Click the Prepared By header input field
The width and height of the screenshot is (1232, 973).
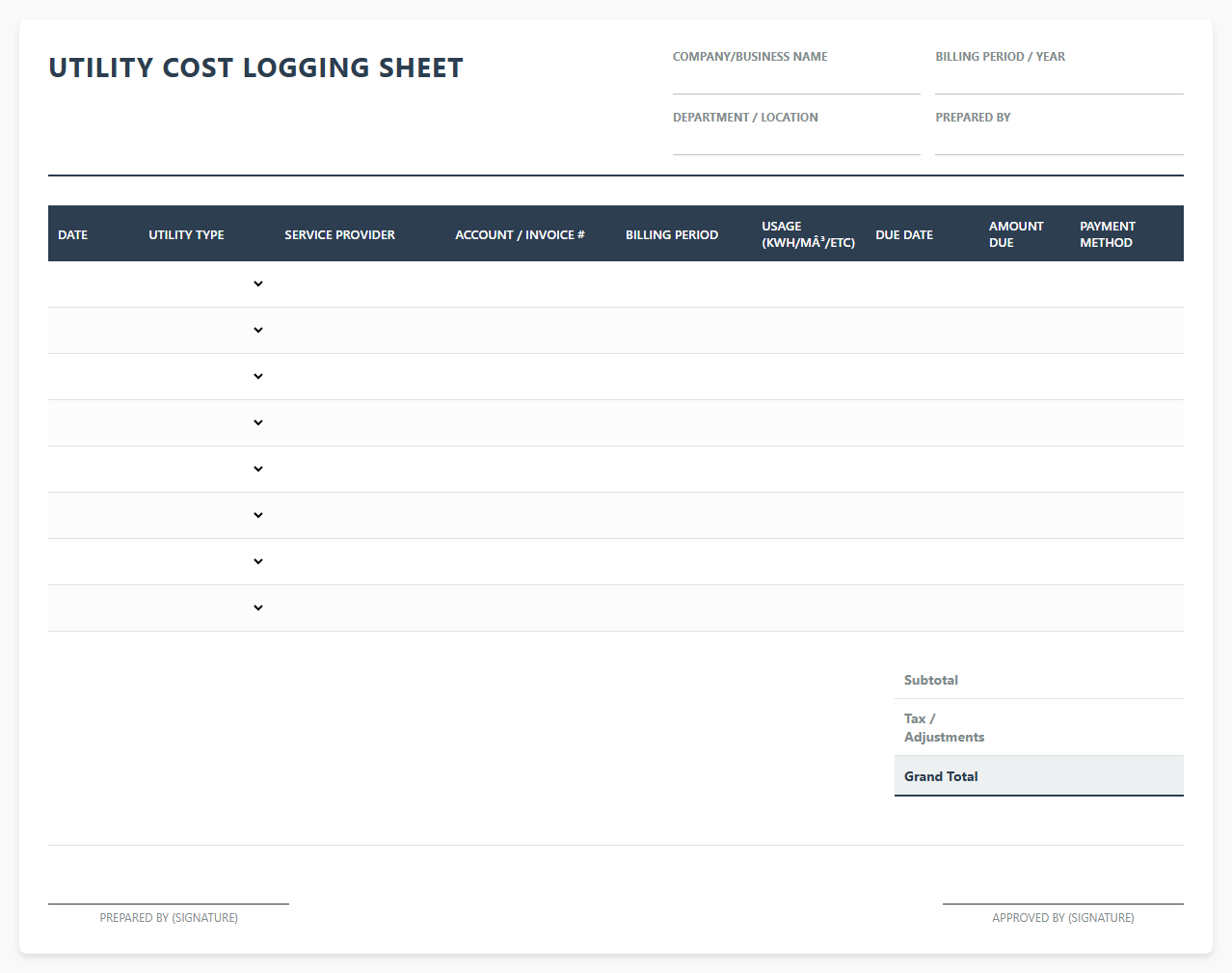click(1059, 142)
